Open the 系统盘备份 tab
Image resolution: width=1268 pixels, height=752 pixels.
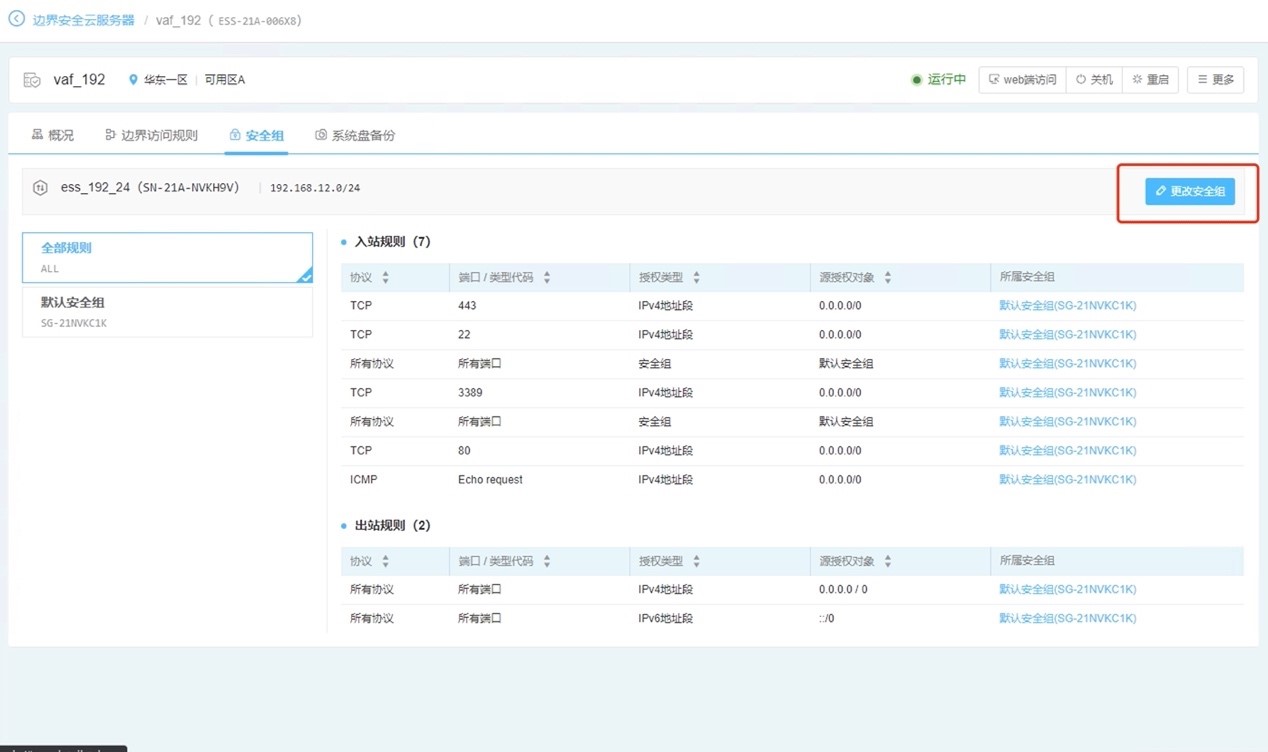[355, 135]
